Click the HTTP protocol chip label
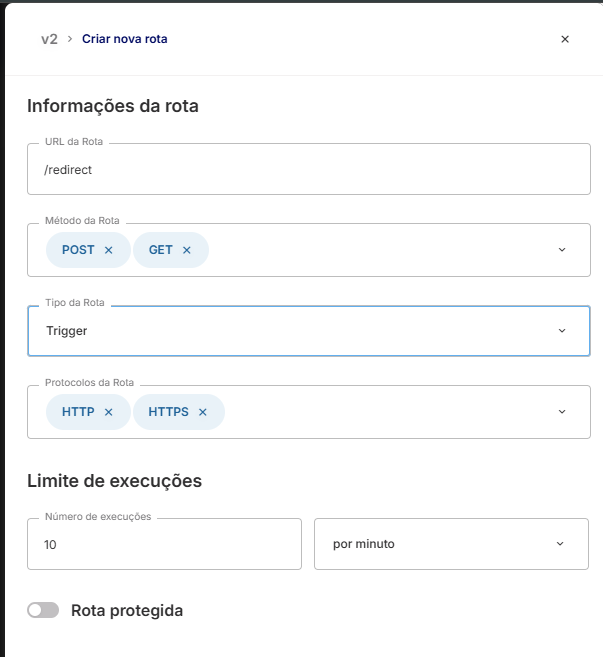The image size is (603, 657). point(78,412)
